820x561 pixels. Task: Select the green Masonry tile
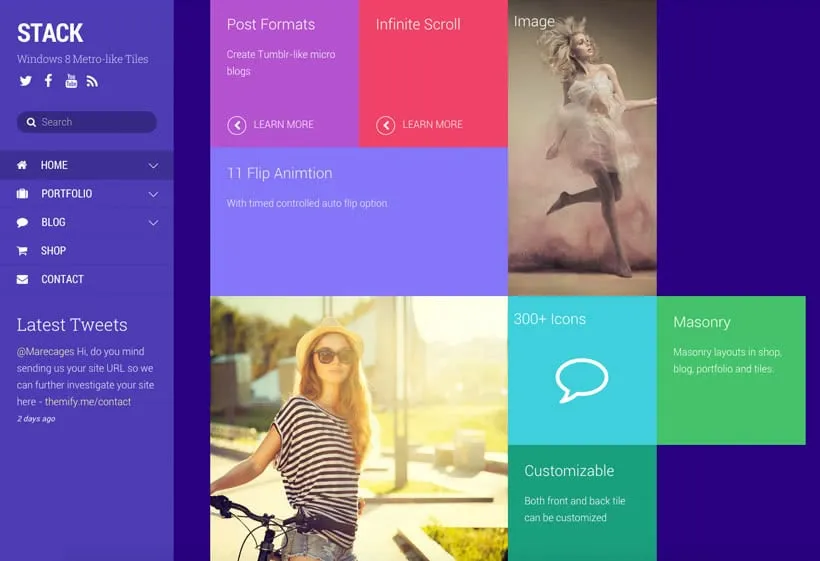point(731,370)
